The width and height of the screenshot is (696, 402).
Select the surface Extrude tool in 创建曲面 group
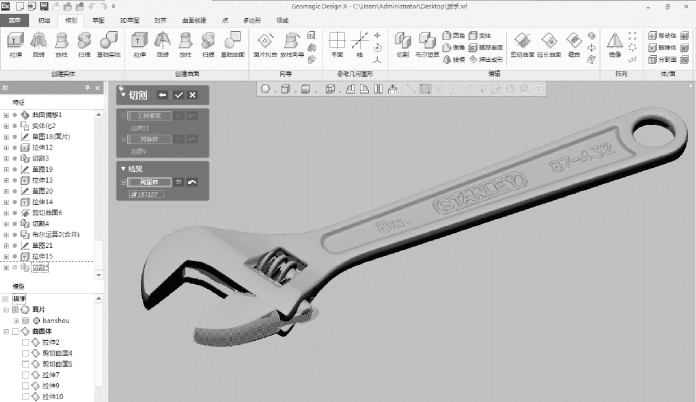139,44
